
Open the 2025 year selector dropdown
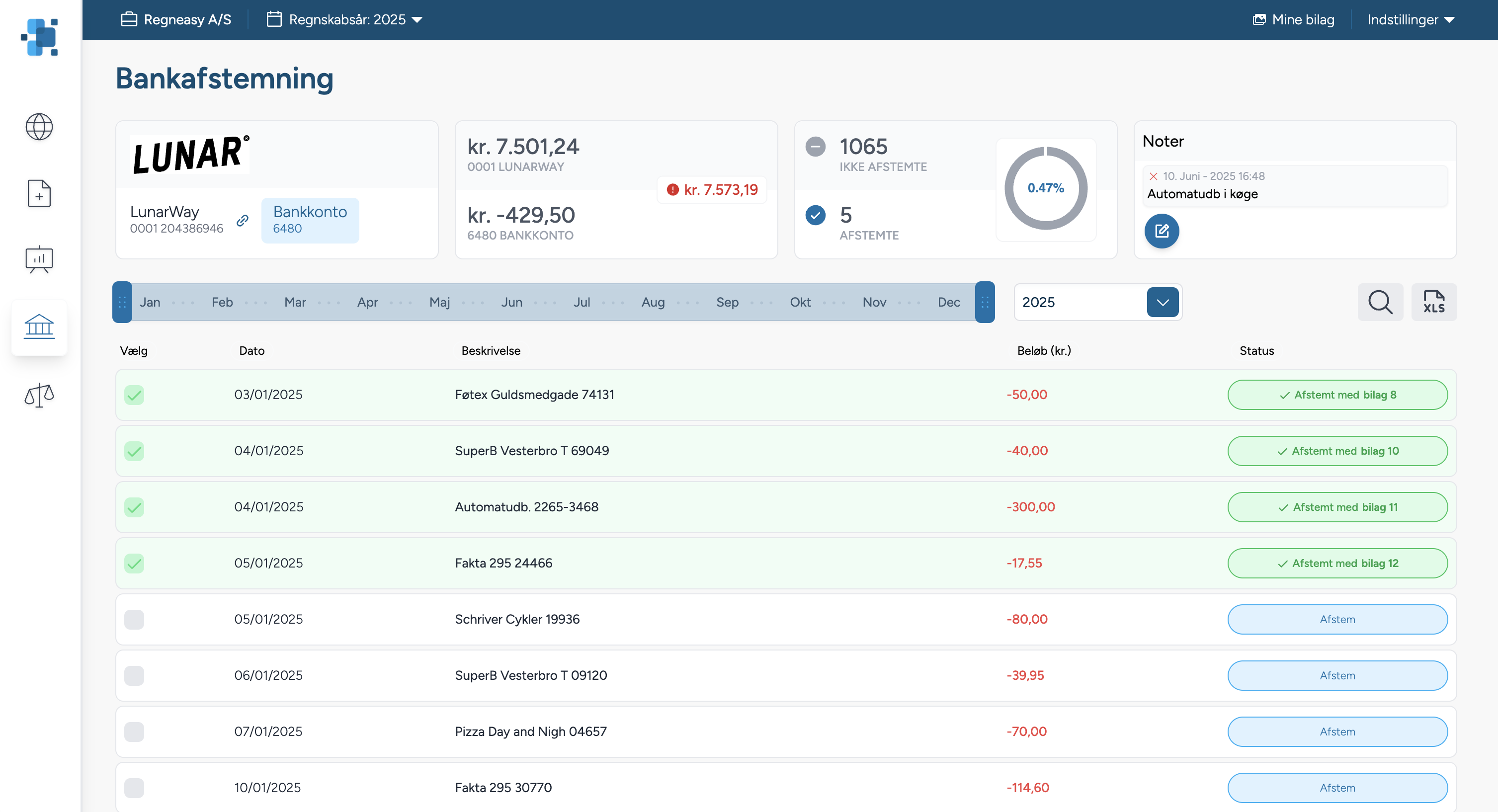(1162, 302)
